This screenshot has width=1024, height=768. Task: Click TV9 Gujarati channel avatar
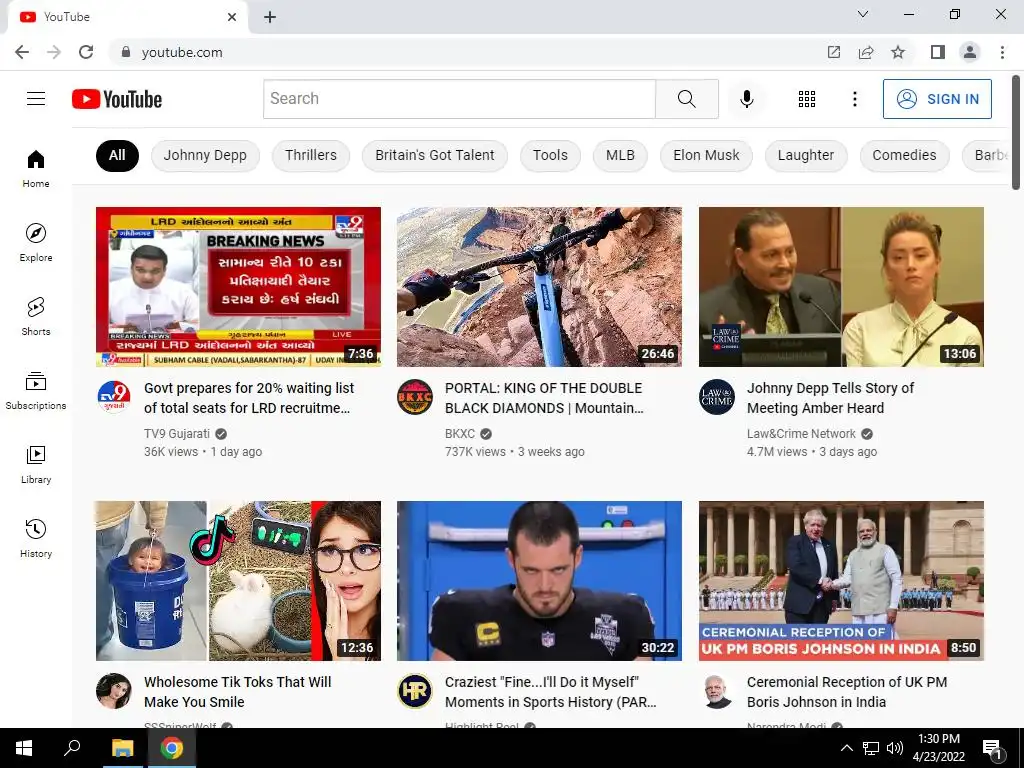coord(114,397)
